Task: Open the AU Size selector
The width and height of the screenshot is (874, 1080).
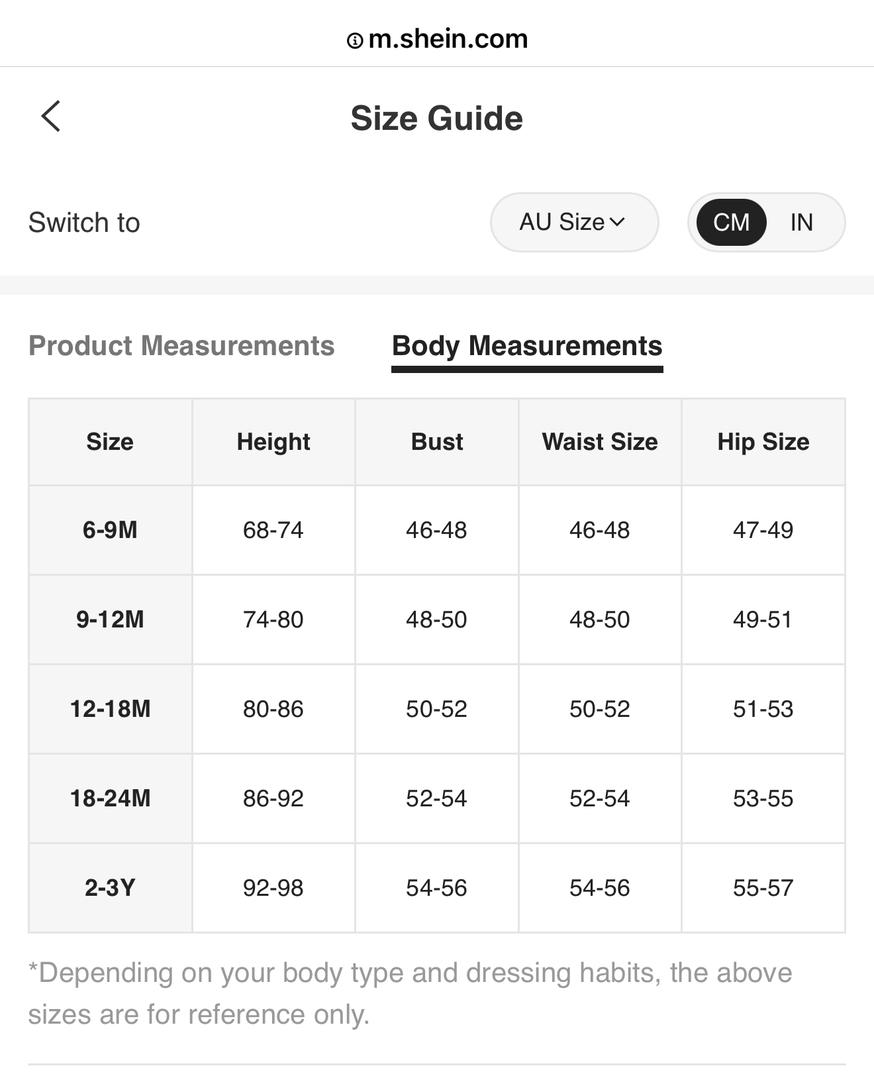Action: click(x=574, y=222)
